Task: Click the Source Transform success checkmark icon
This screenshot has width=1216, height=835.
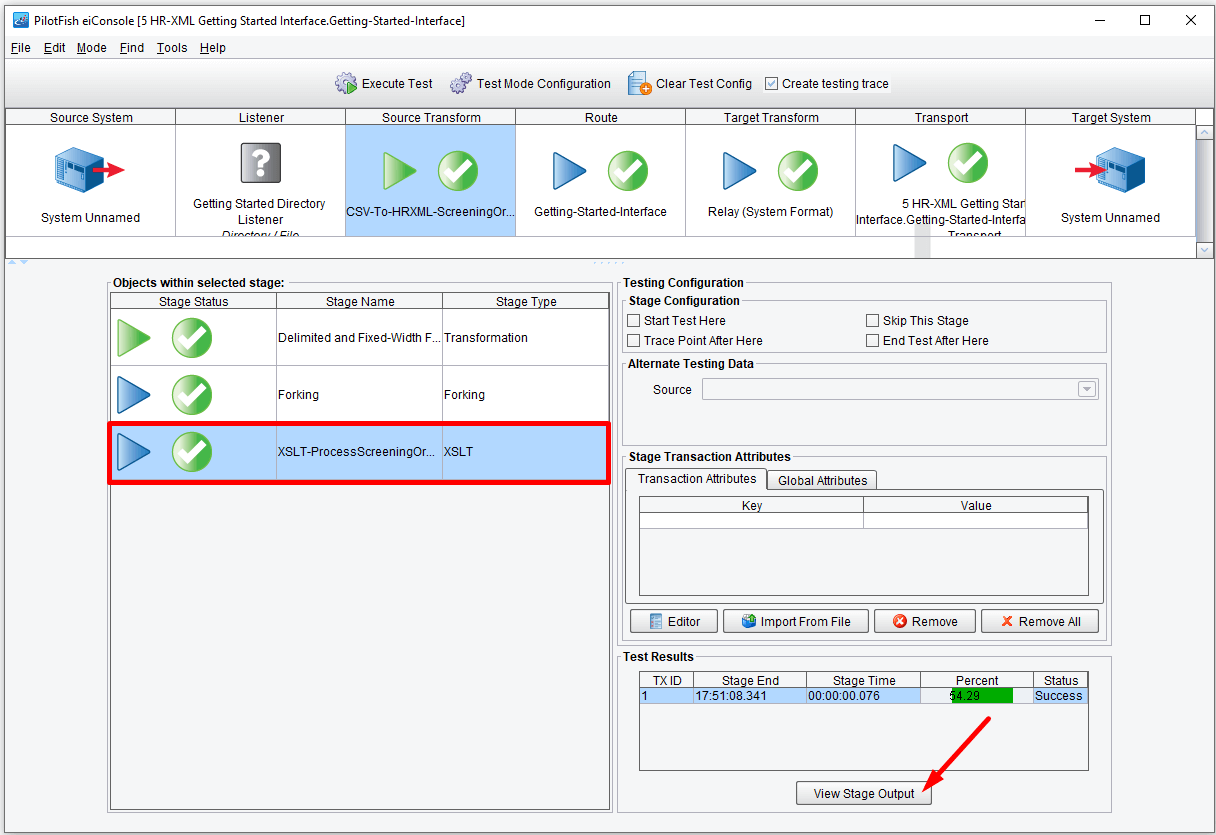Action: click(458, 171)
